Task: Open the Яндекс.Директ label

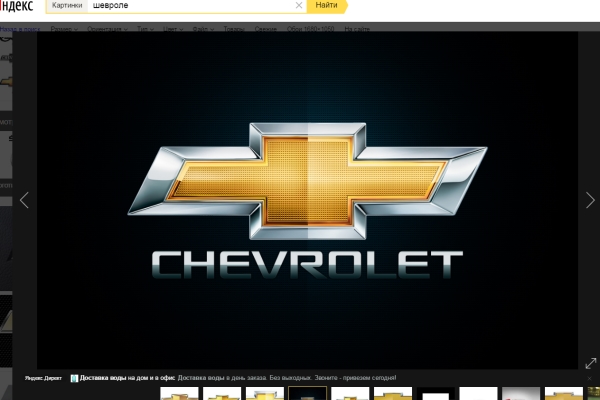Action: pos(43,378)
